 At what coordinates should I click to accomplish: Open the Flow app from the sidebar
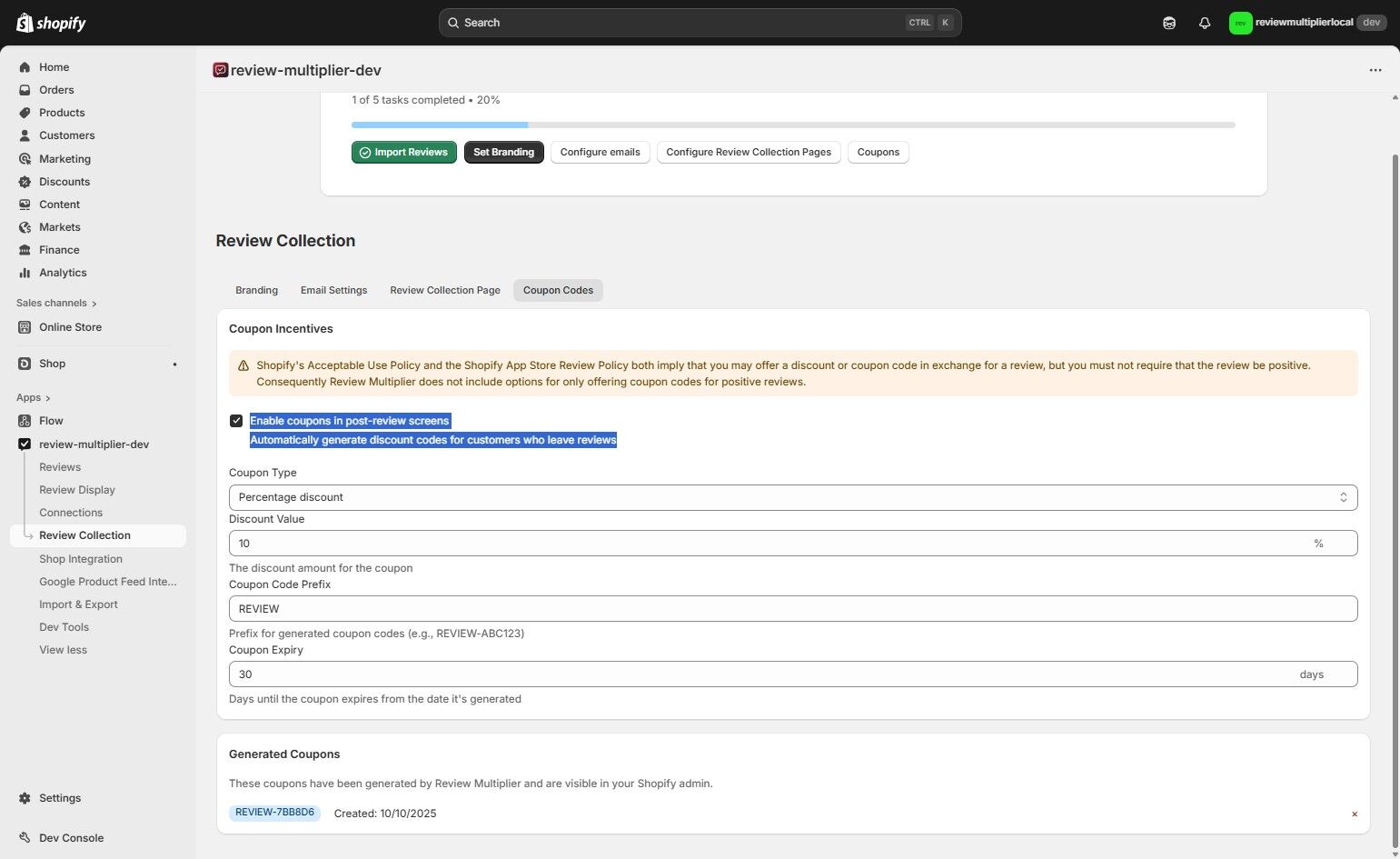tap(51, 420)
